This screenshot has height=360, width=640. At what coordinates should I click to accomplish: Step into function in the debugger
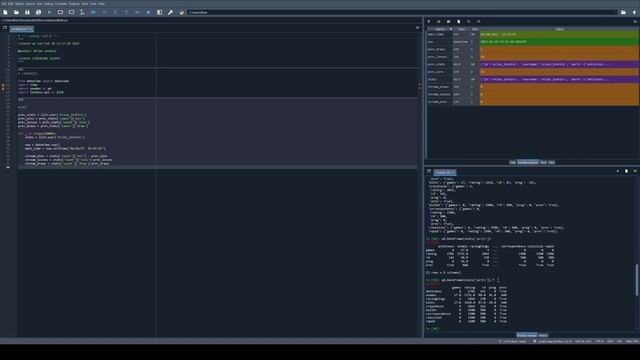click(115, 12)
